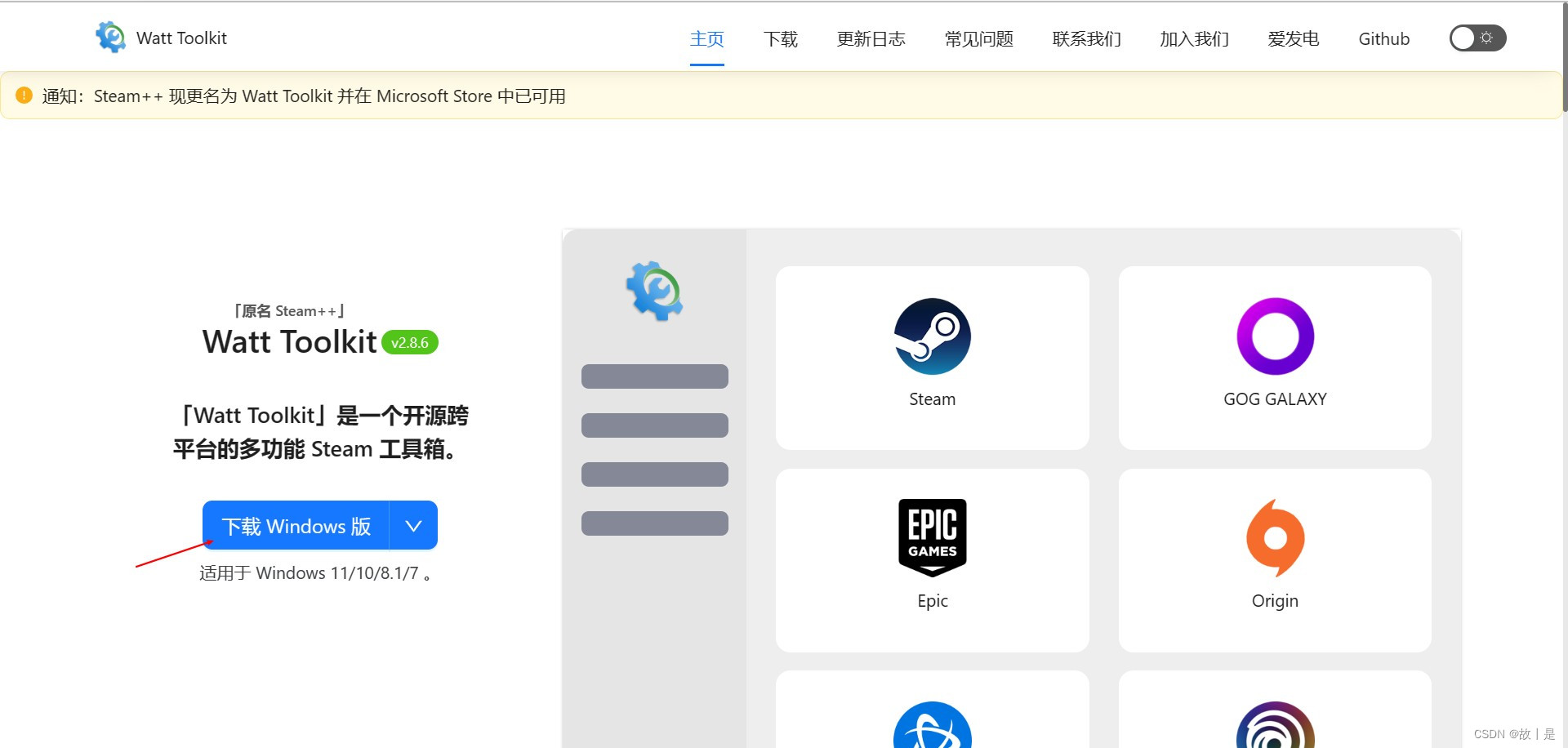Viewport: 1568px width, 748px height.
Task: Click the Steam label under the Steam card
Action: [x=932, y=399]
